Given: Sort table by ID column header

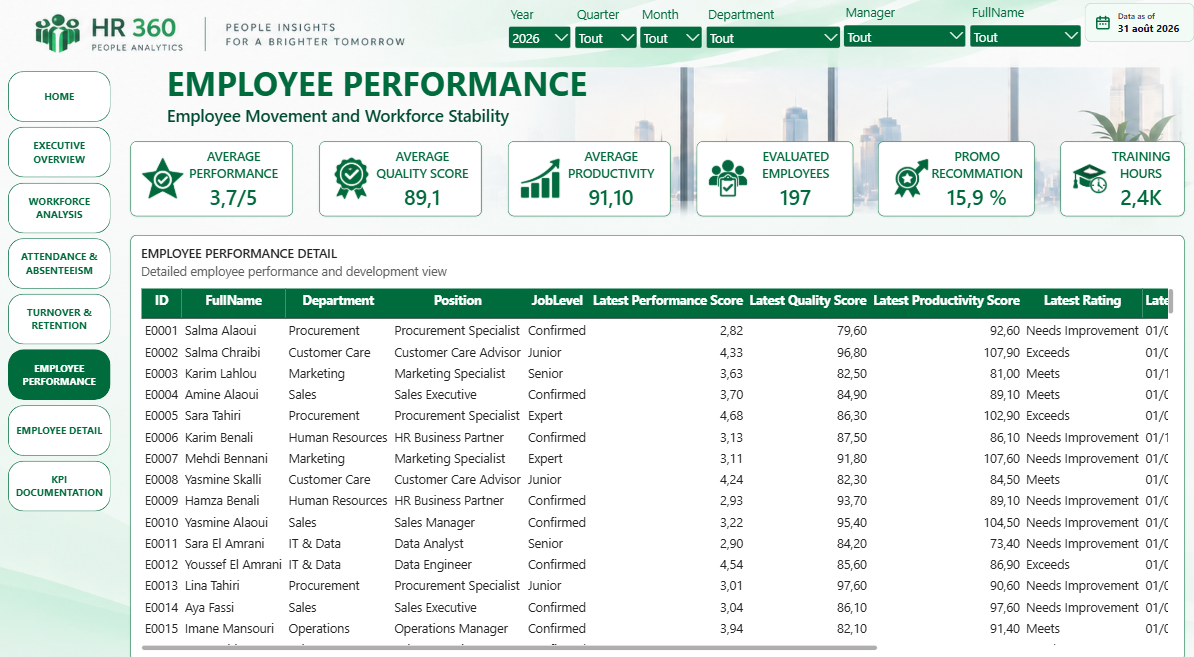Looking at the screenshot, I should click(161, 301).
